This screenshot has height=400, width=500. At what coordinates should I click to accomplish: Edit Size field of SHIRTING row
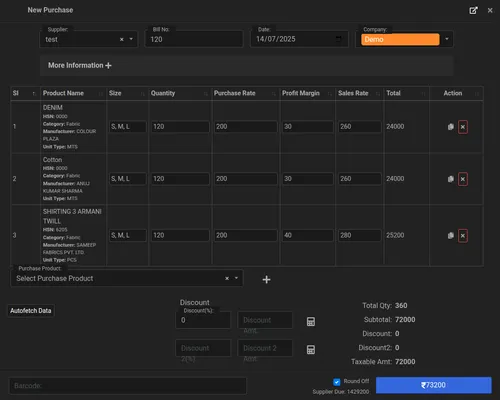click(128, 236)
